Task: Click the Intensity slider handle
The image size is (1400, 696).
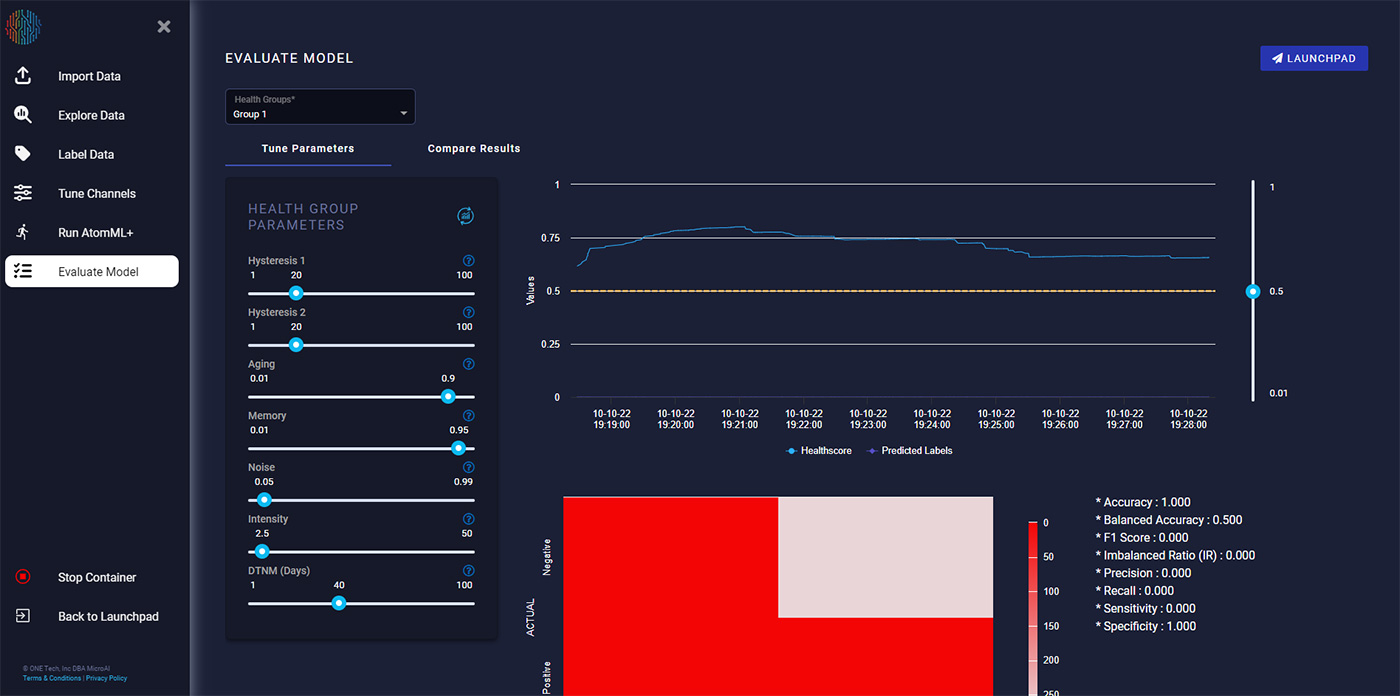Action: (262, 551)
